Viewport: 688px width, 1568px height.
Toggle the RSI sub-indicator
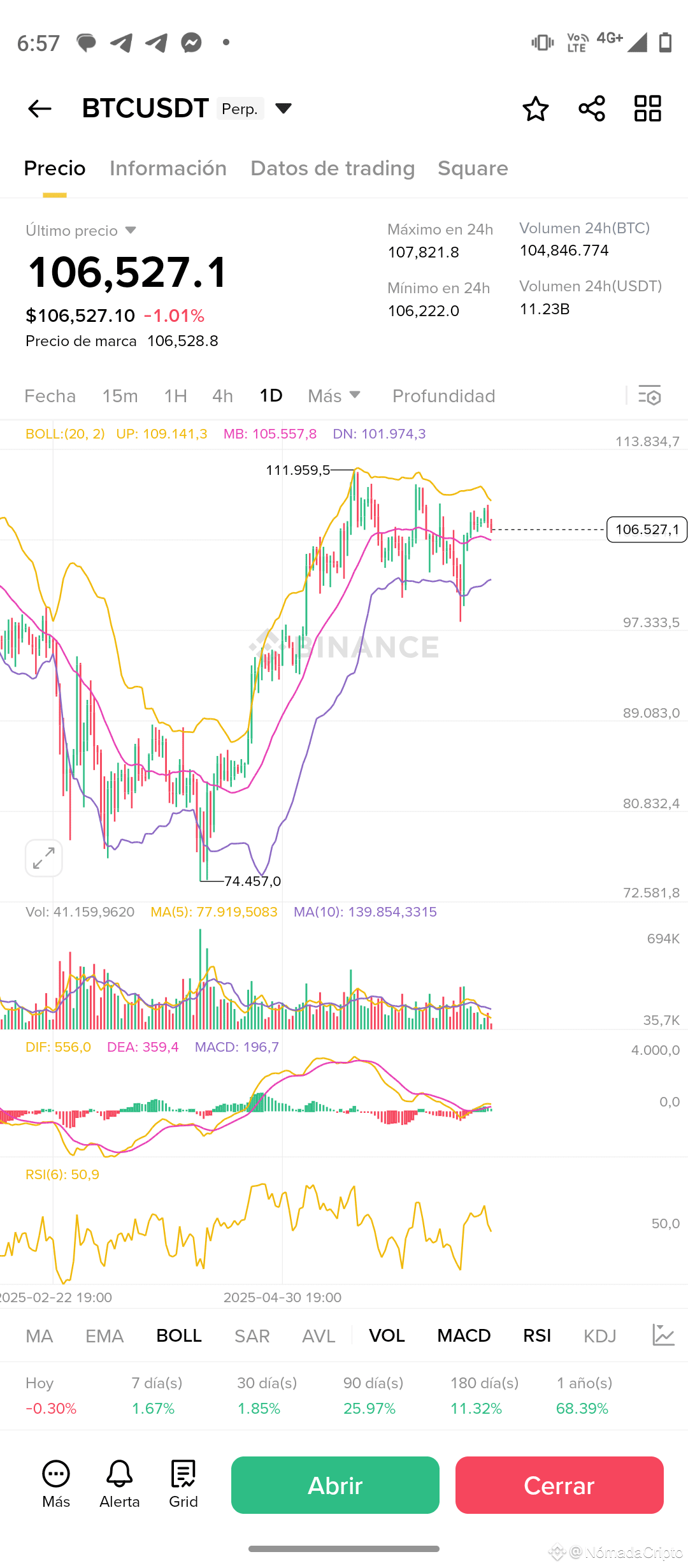pos(537,1336)
